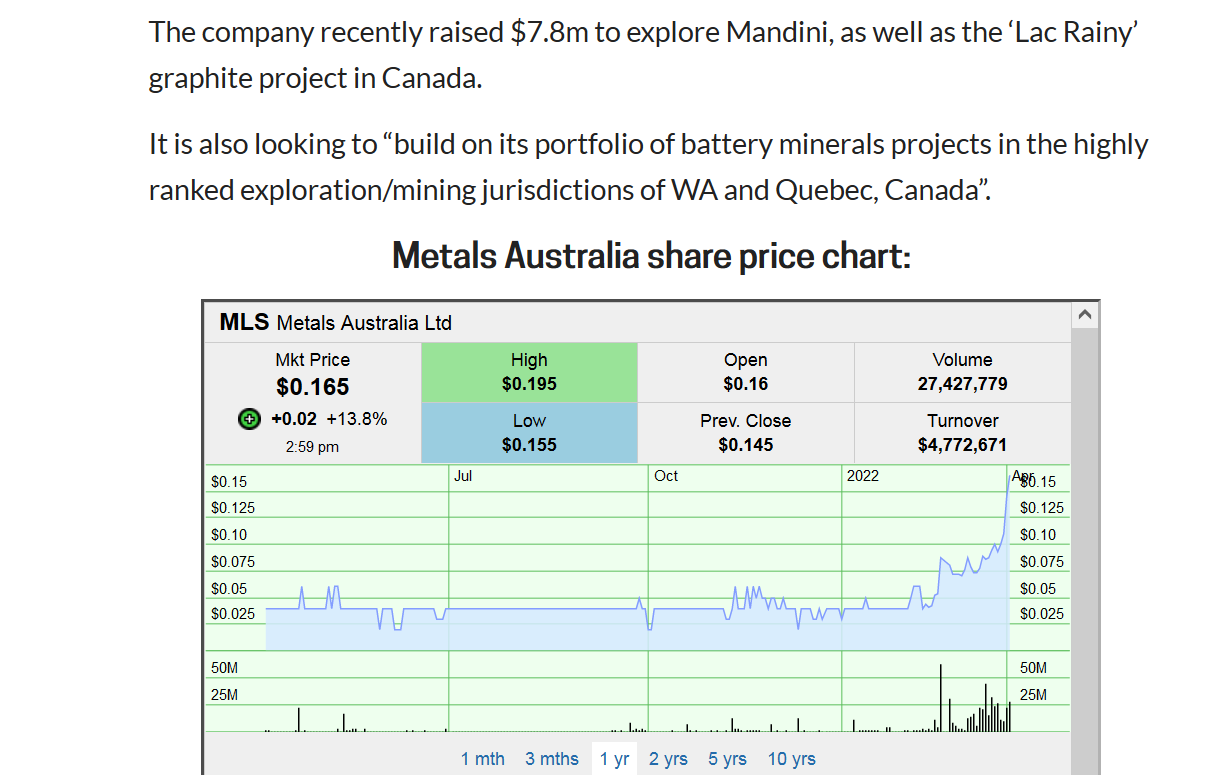
Task: Click 50M on the left volume axis
Action: [x=224, y=667]
